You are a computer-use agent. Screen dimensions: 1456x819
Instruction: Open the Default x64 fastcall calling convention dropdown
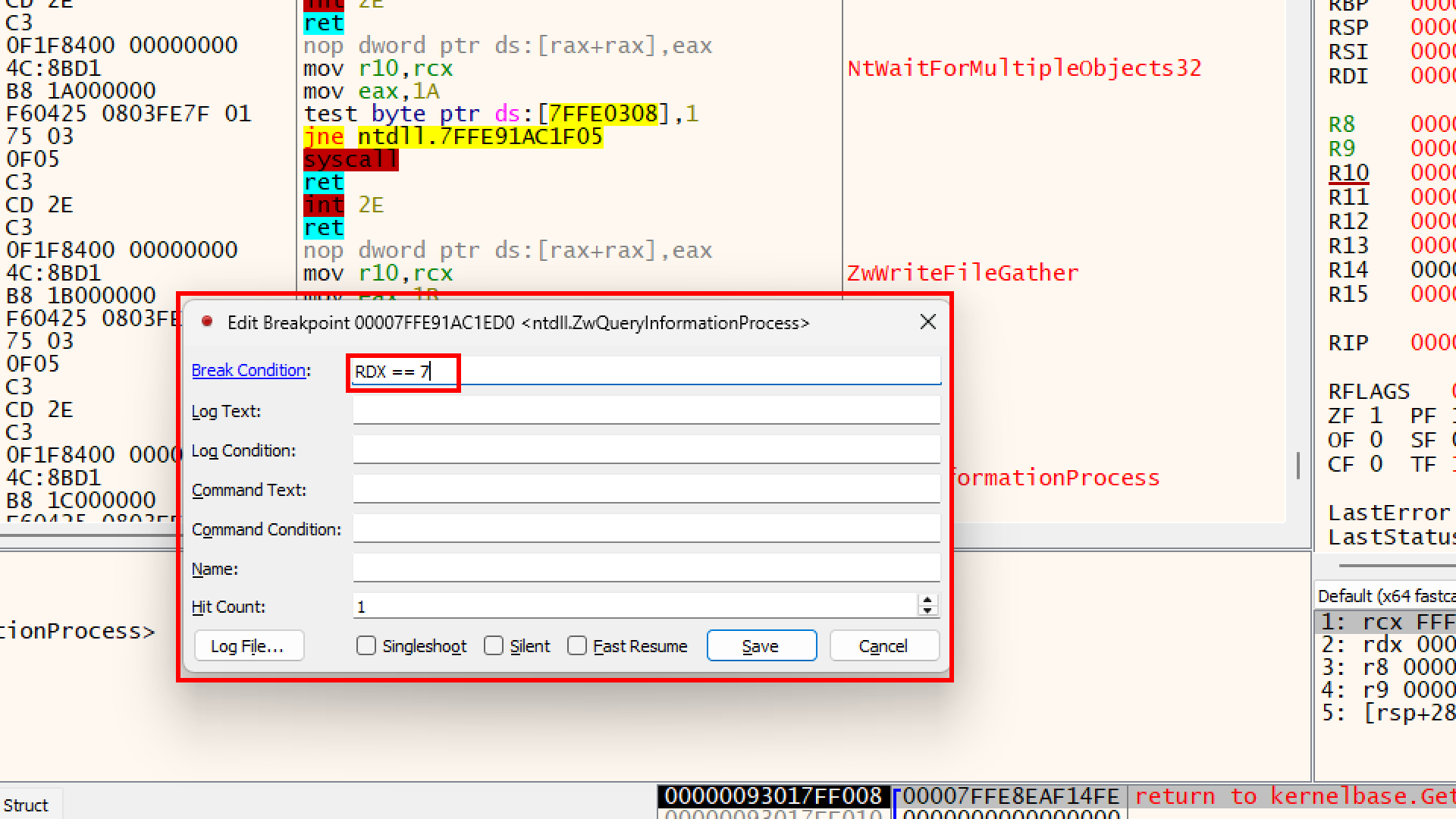pos(1385,596)
